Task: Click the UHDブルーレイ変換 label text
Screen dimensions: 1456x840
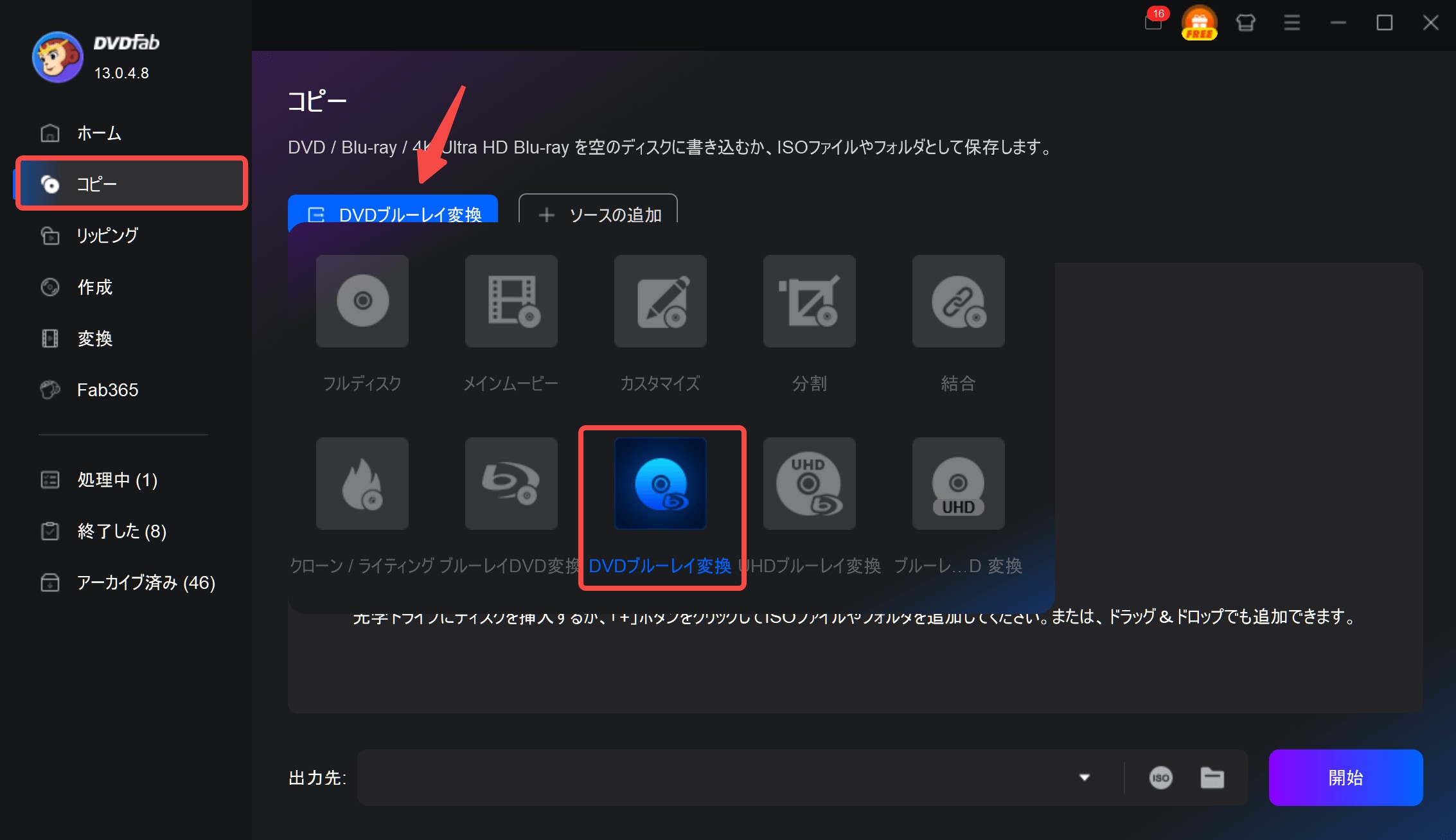Action: point(810,566)
